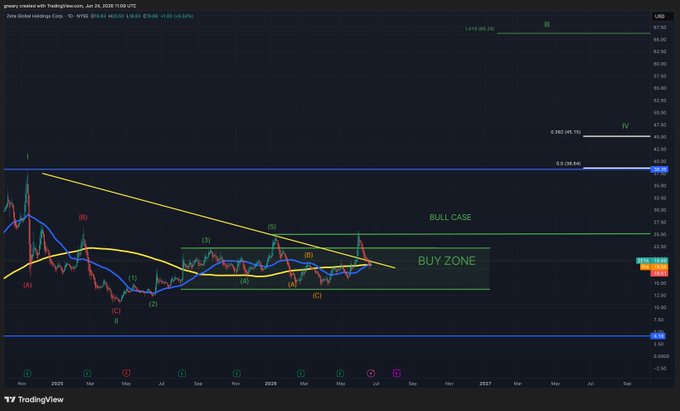
Task: Click the wave I label above the peak
Action: point(27,157)
